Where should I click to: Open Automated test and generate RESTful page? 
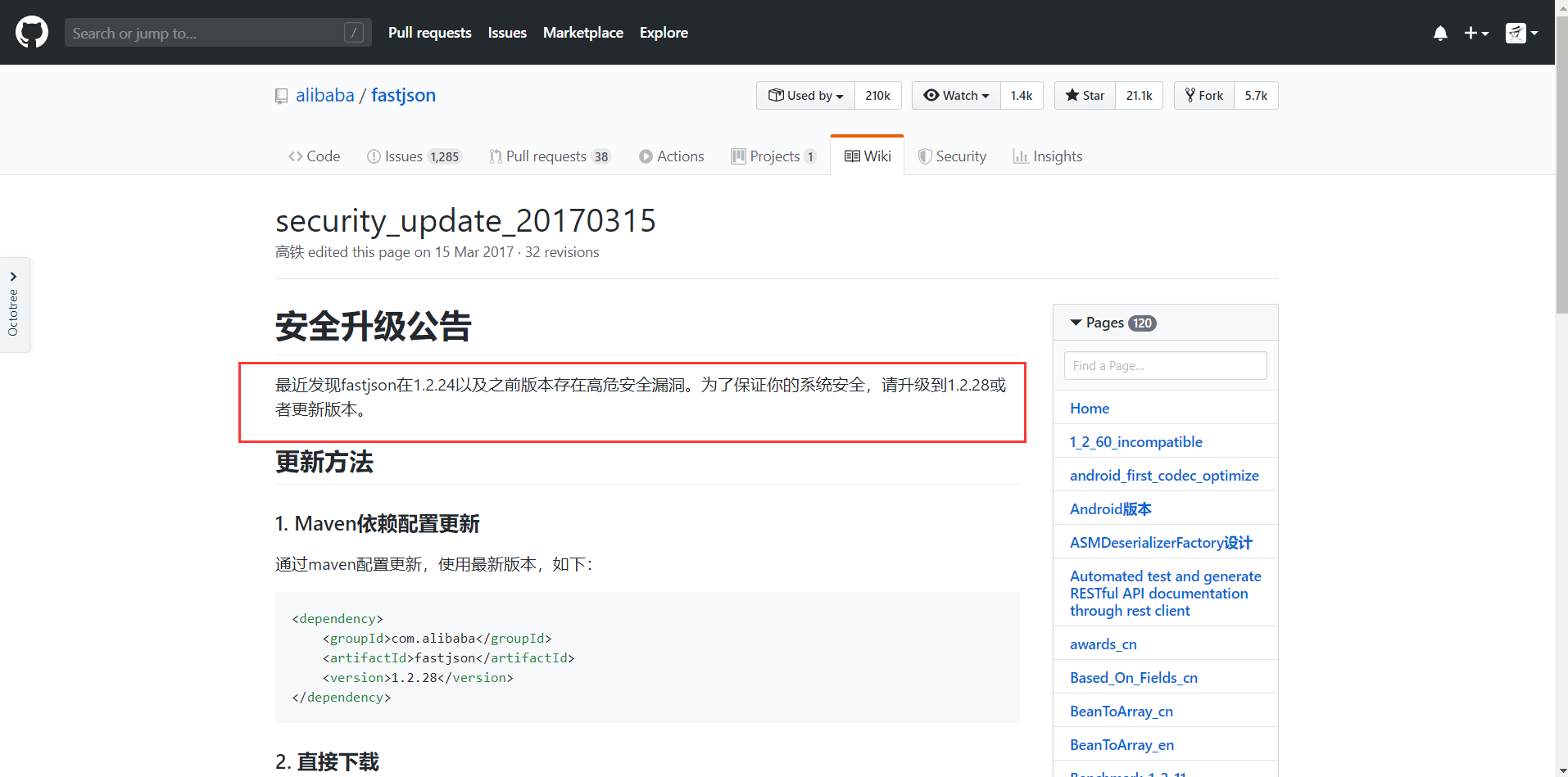(1166, 594)
